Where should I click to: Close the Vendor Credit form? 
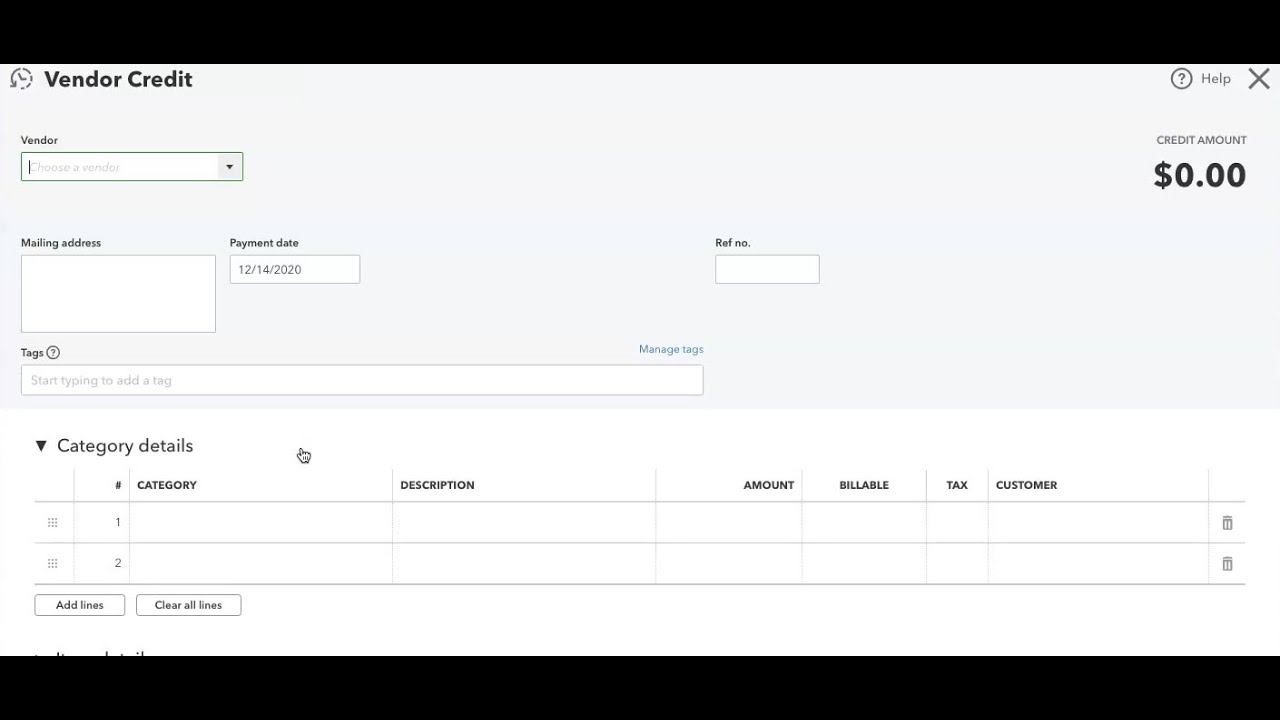(x=1259, y=79)
